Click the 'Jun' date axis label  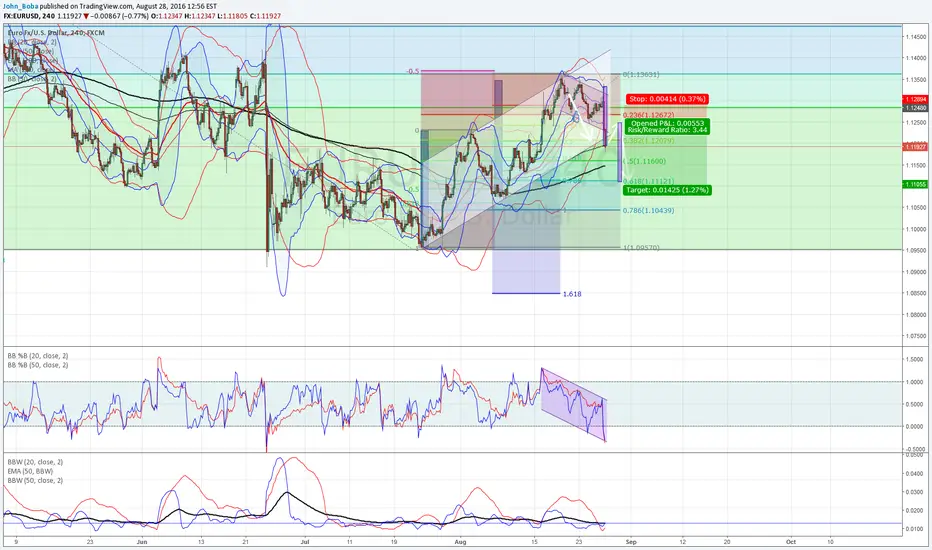[141, 542]
